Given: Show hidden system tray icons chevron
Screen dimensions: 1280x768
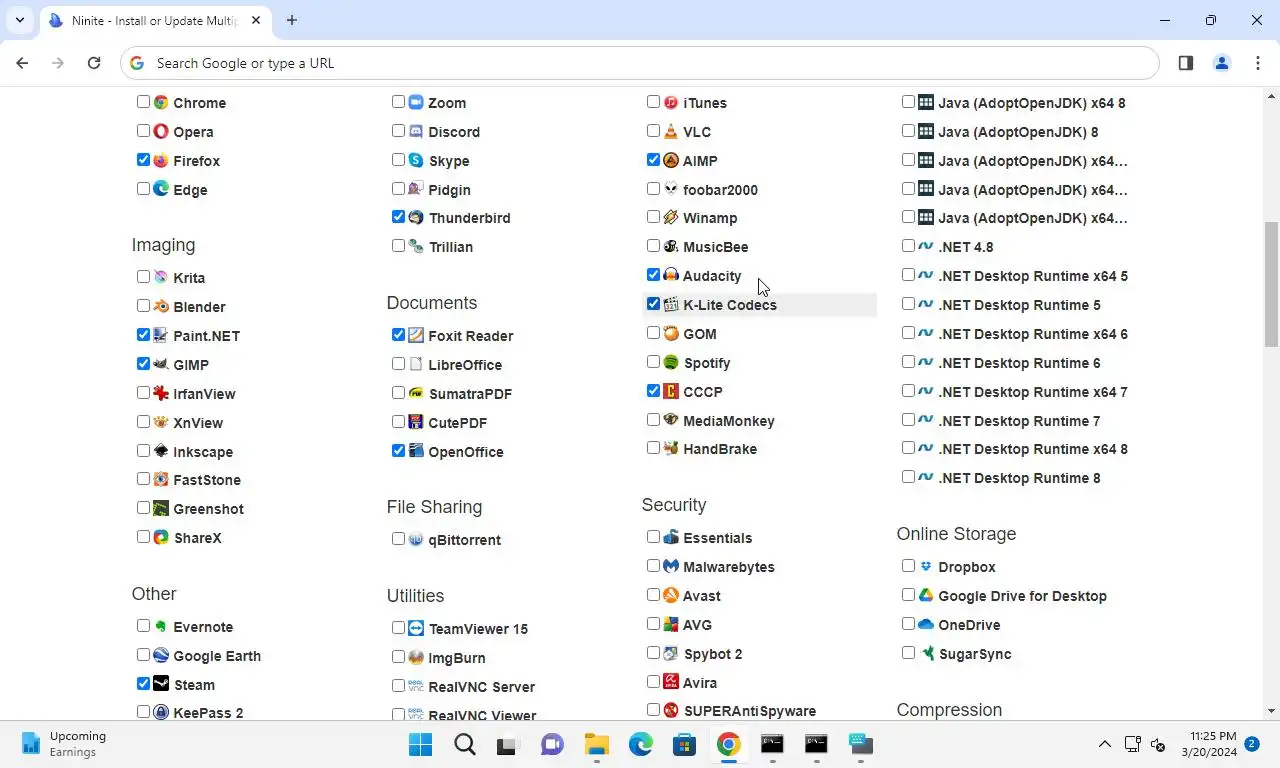Looking at the screenshot, I should 1104,744.
